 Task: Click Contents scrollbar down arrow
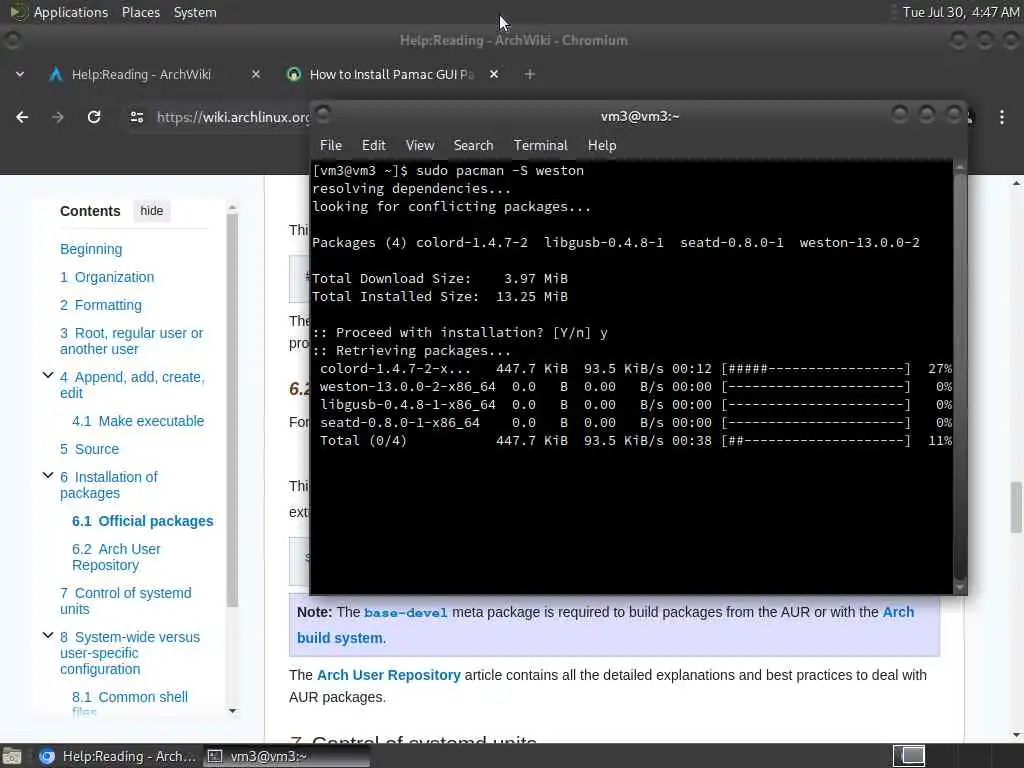click(x=232, y=711)
